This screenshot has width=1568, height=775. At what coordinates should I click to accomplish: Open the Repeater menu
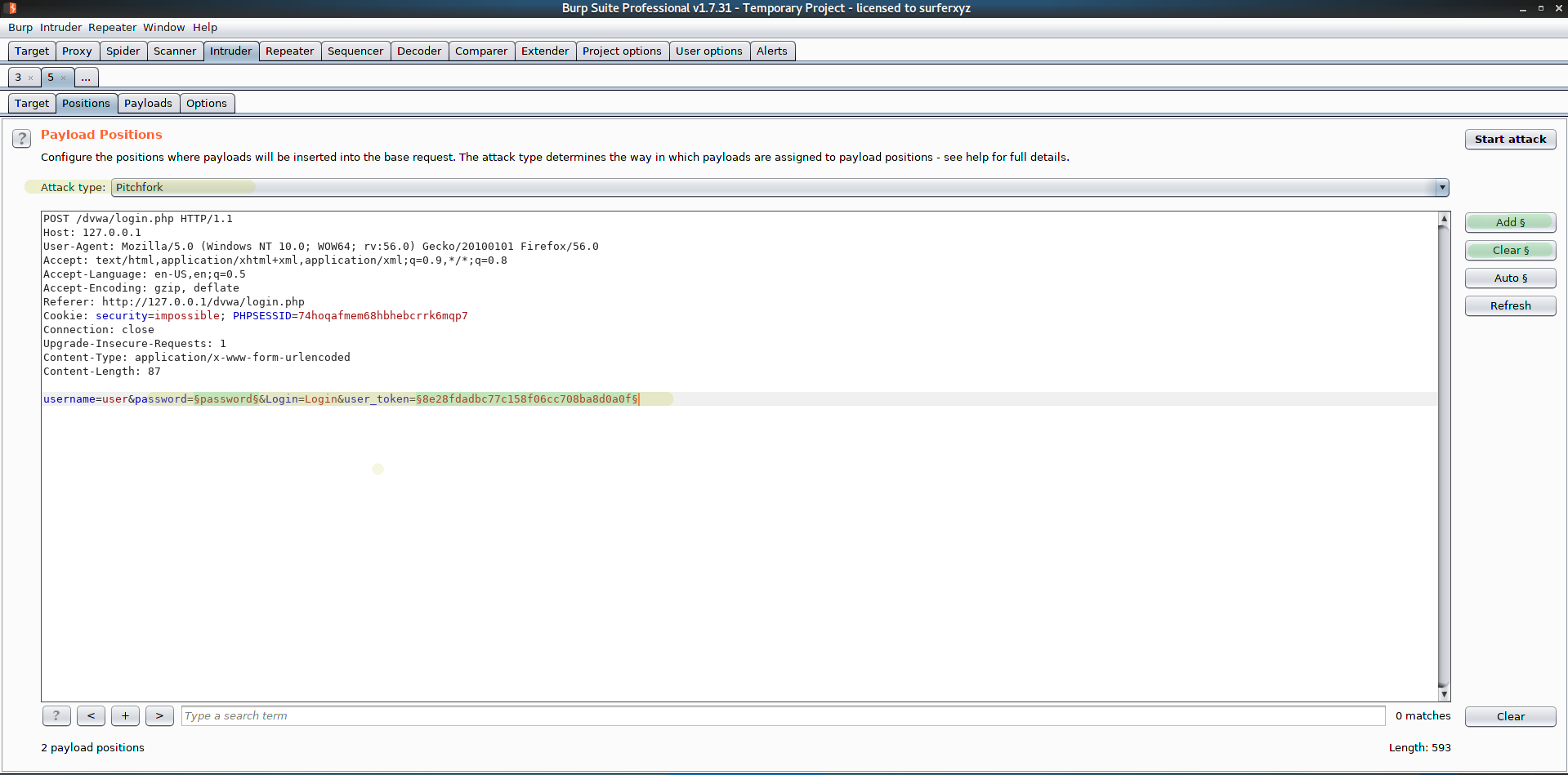(112, 28)
